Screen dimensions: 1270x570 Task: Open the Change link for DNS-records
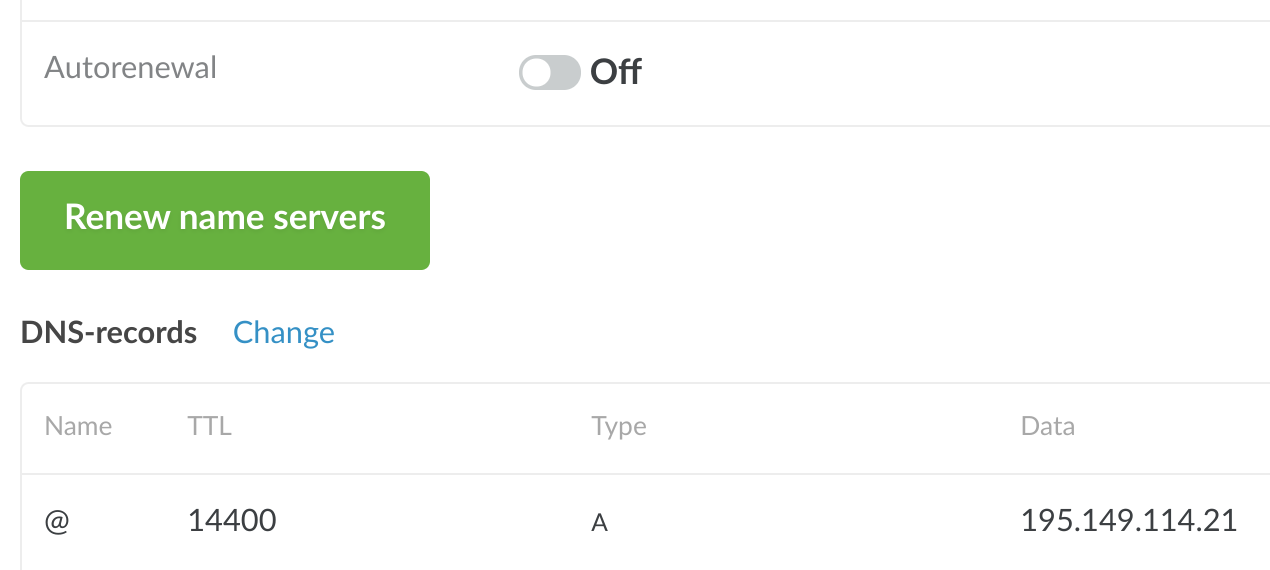coord(284,333)
